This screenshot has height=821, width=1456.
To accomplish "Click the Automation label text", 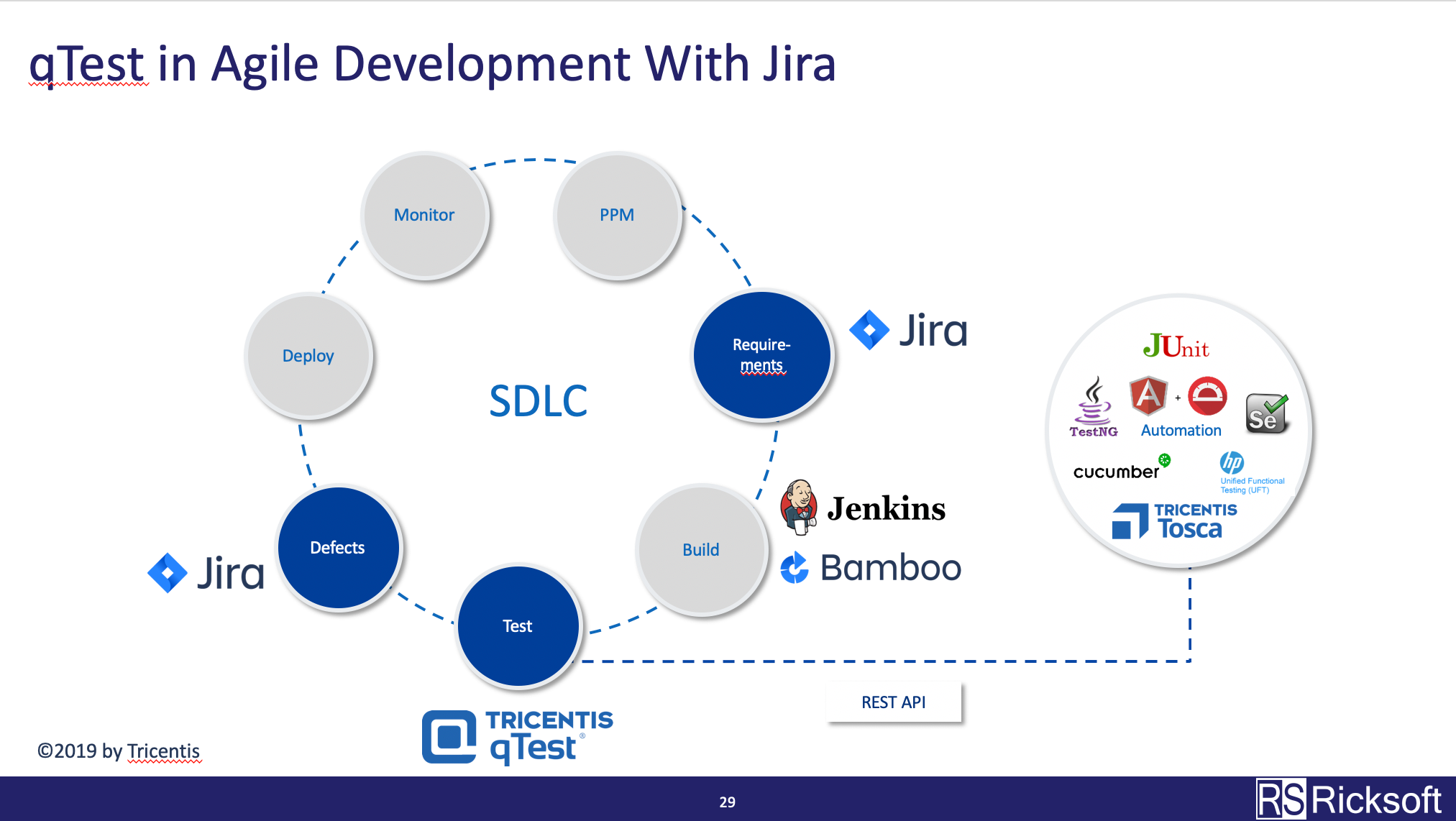I will click(x=1181, y=431).
